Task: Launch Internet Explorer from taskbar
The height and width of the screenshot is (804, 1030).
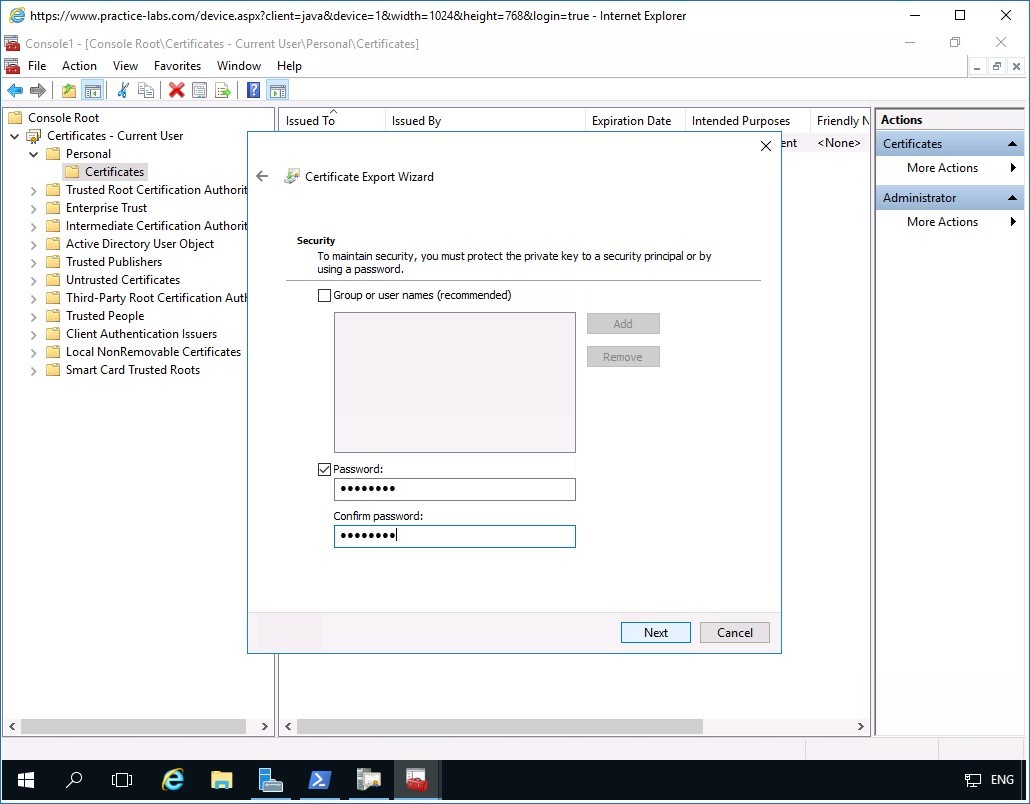Action: tap(172, 780)
